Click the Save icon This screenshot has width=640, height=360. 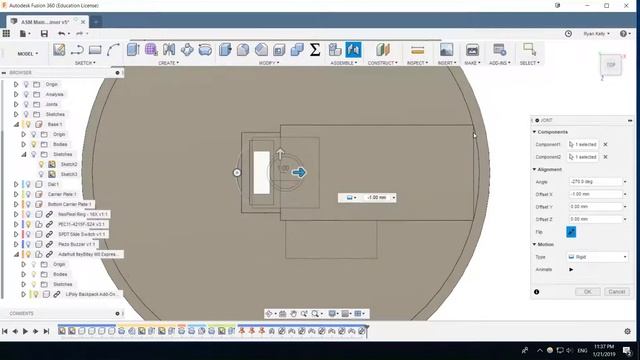point(44,33)
